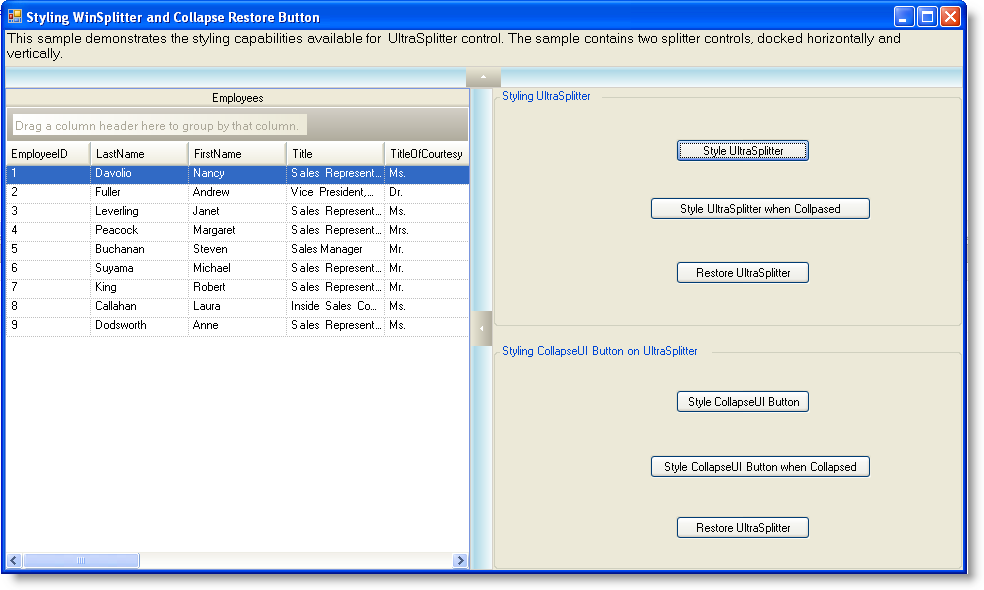
Task: Click the Employees grid caption header
Action: (x=238, y=98)
